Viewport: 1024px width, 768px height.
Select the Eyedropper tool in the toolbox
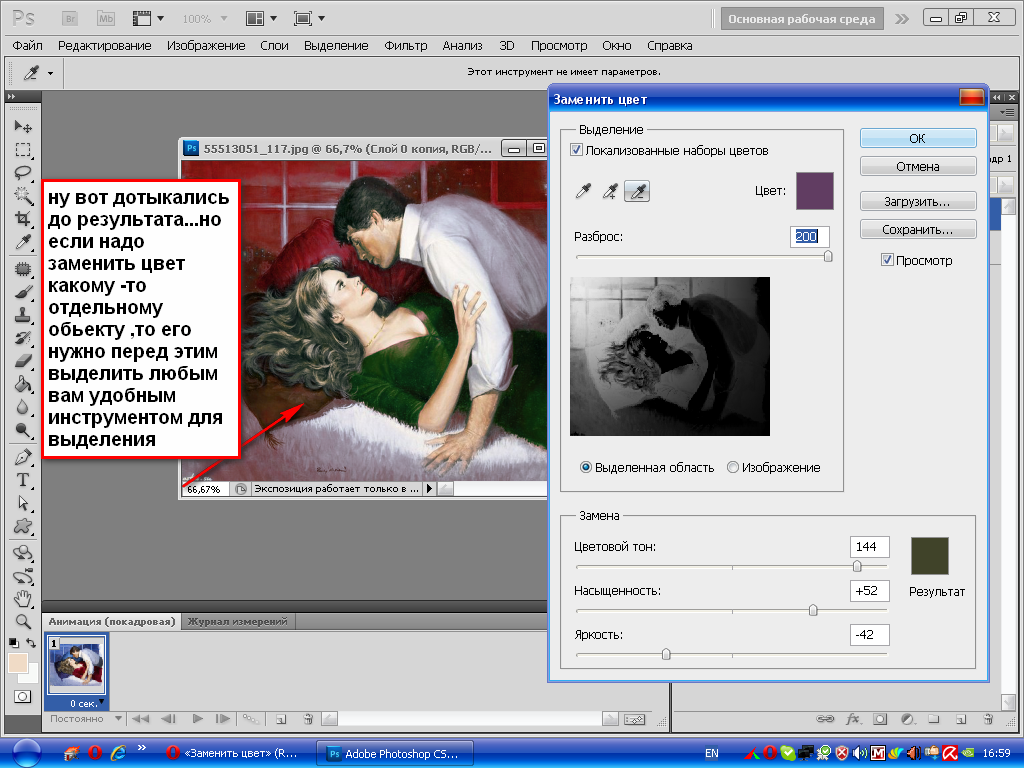(x=23, y=242)
